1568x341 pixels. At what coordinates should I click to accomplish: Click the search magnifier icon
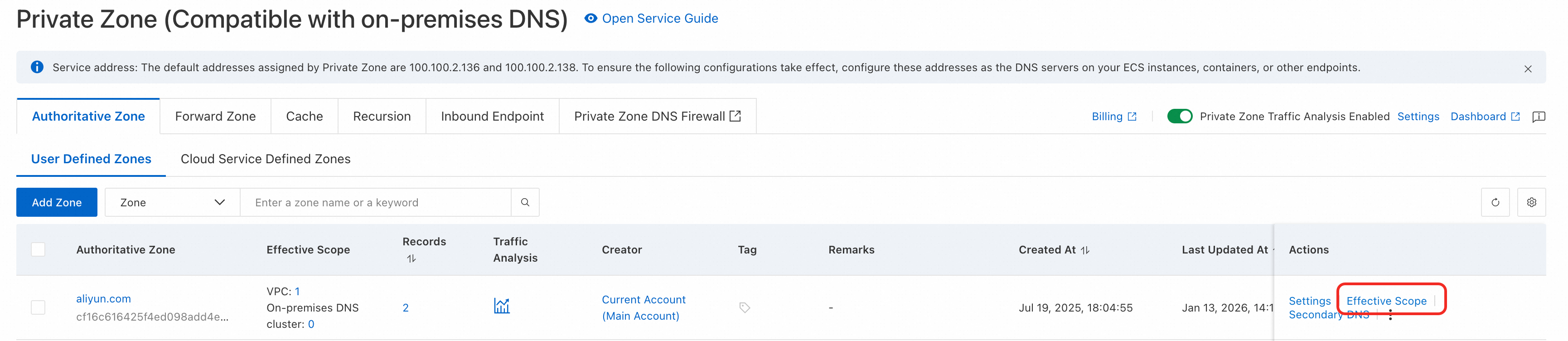point(525,202)
